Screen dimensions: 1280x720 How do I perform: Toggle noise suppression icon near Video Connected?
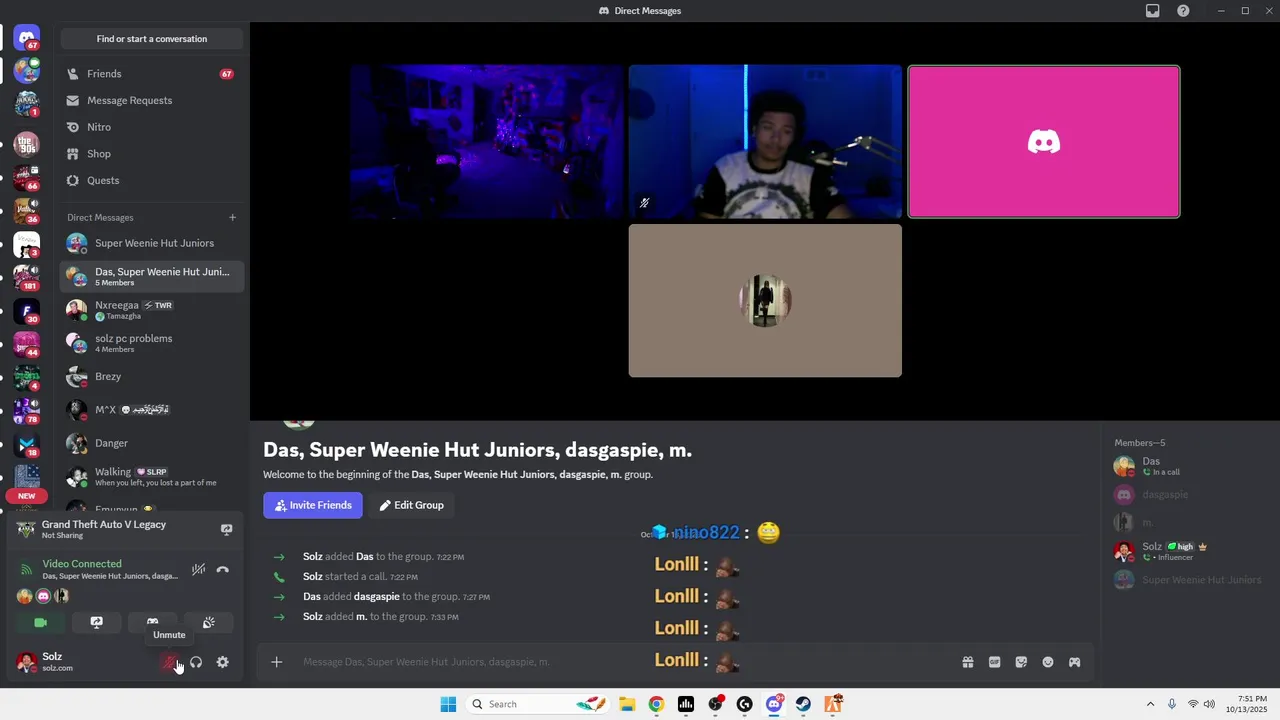click(198, 569)
